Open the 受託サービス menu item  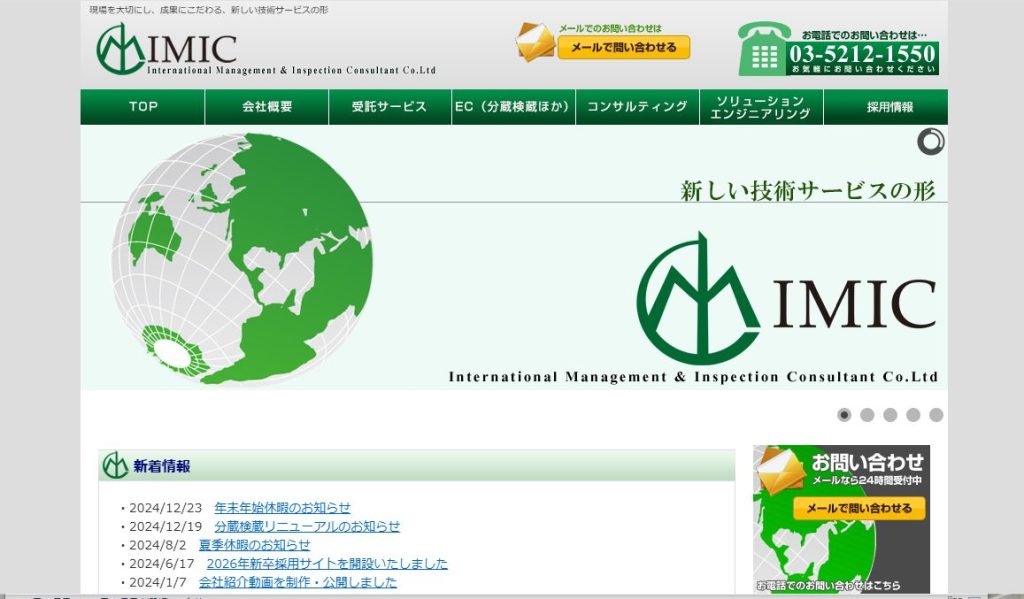390,106
